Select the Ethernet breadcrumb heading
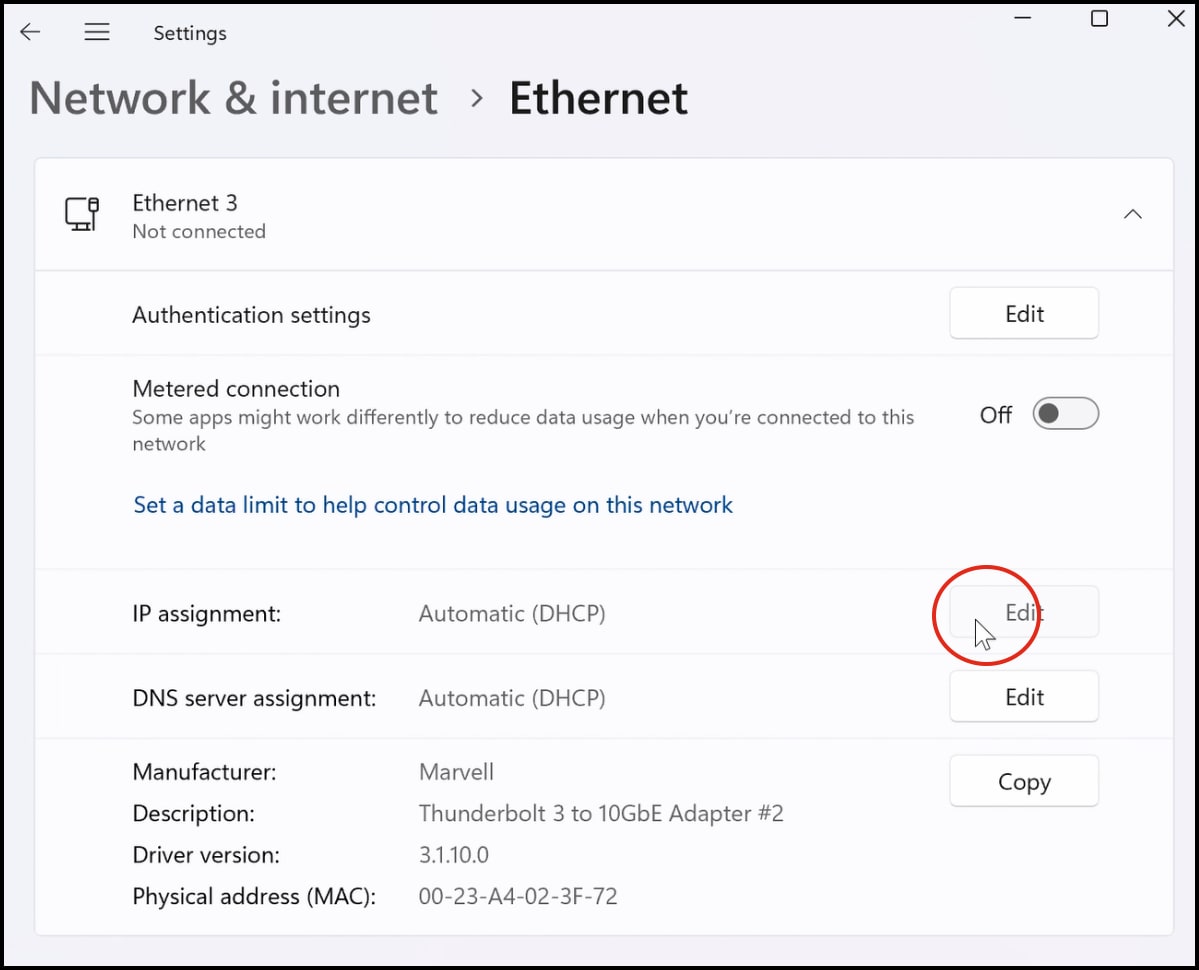Image resolution: width=1199 pixels, height=970 pixels. [598, 99]
